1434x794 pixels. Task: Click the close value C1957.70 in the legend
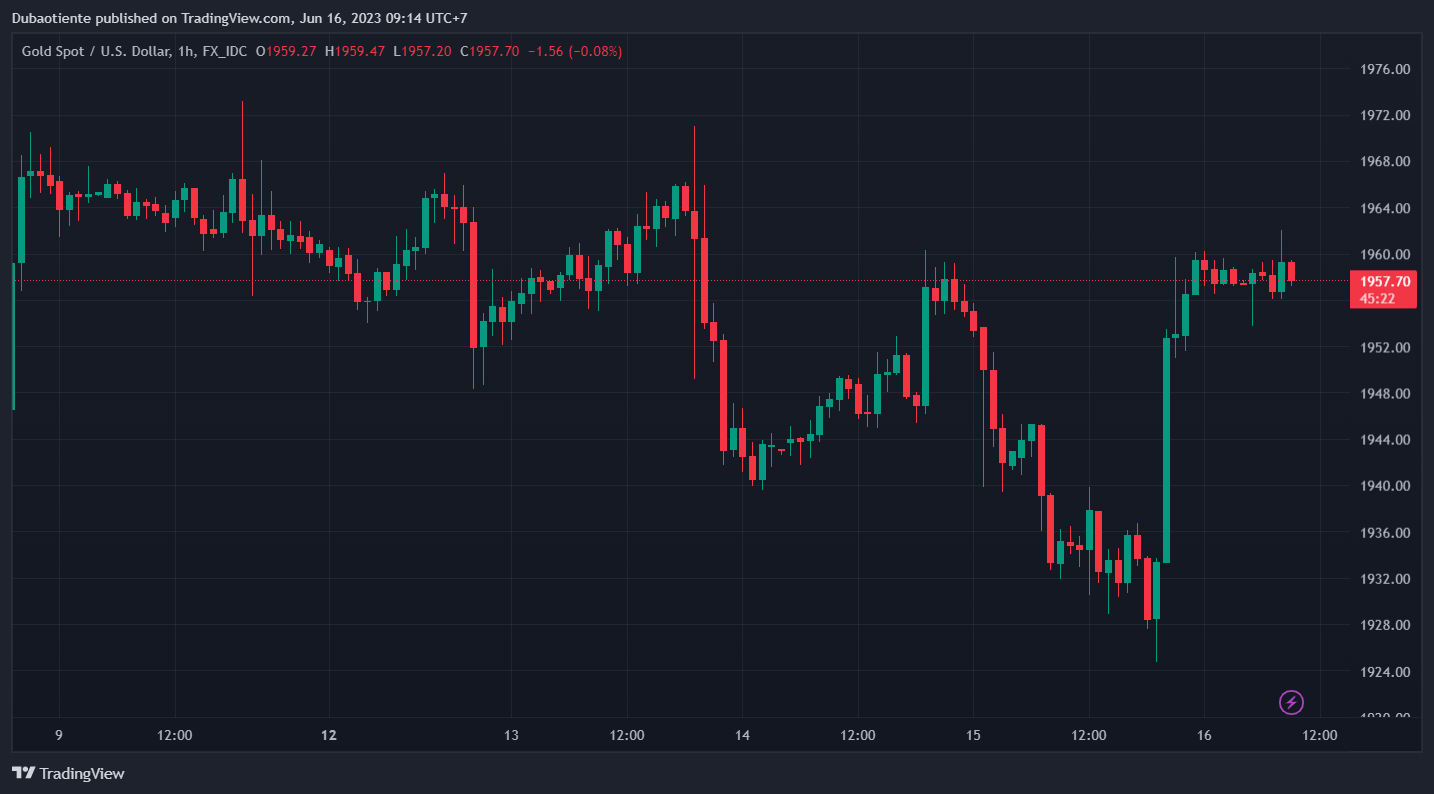tap(489, 51)
